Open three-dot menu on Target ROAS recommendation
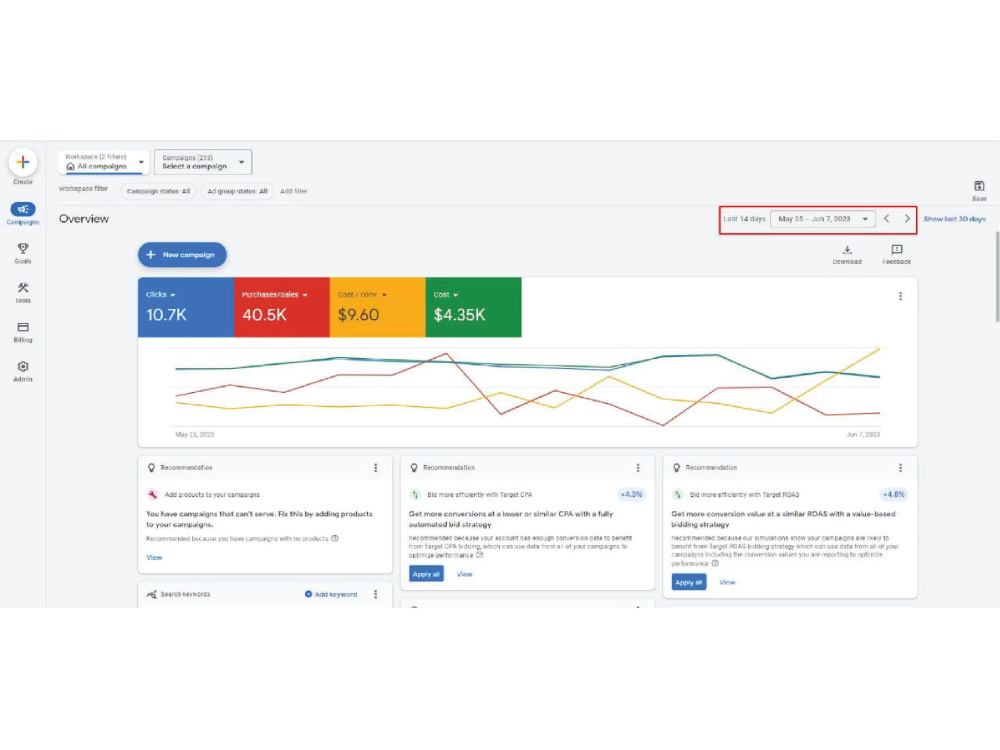This screenshot has width=1000, height=750. pyautogui.click(x=901, y=467)
